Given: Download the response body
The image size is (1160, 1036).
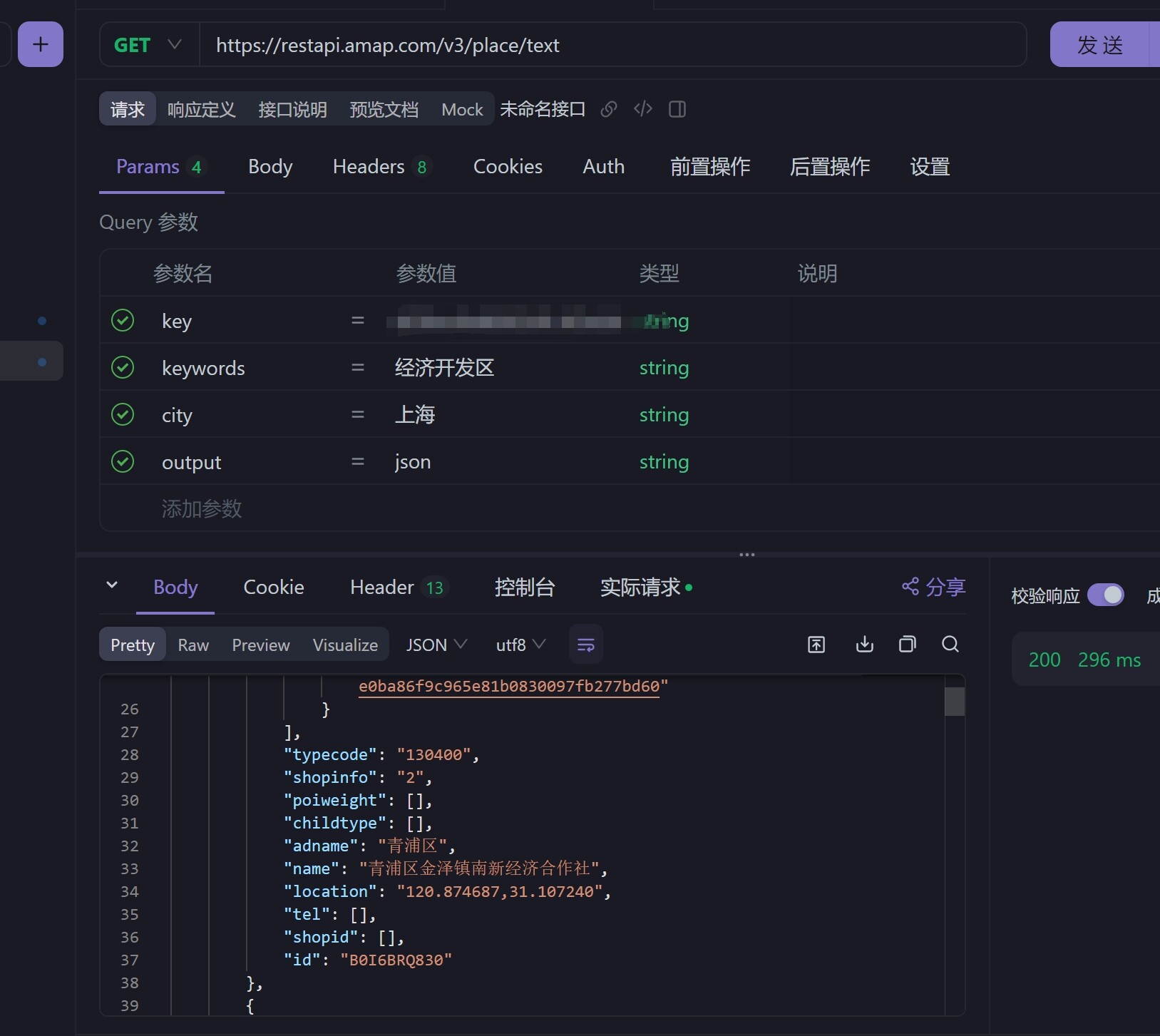Looking at the screenshot, I should pos(864,645).
